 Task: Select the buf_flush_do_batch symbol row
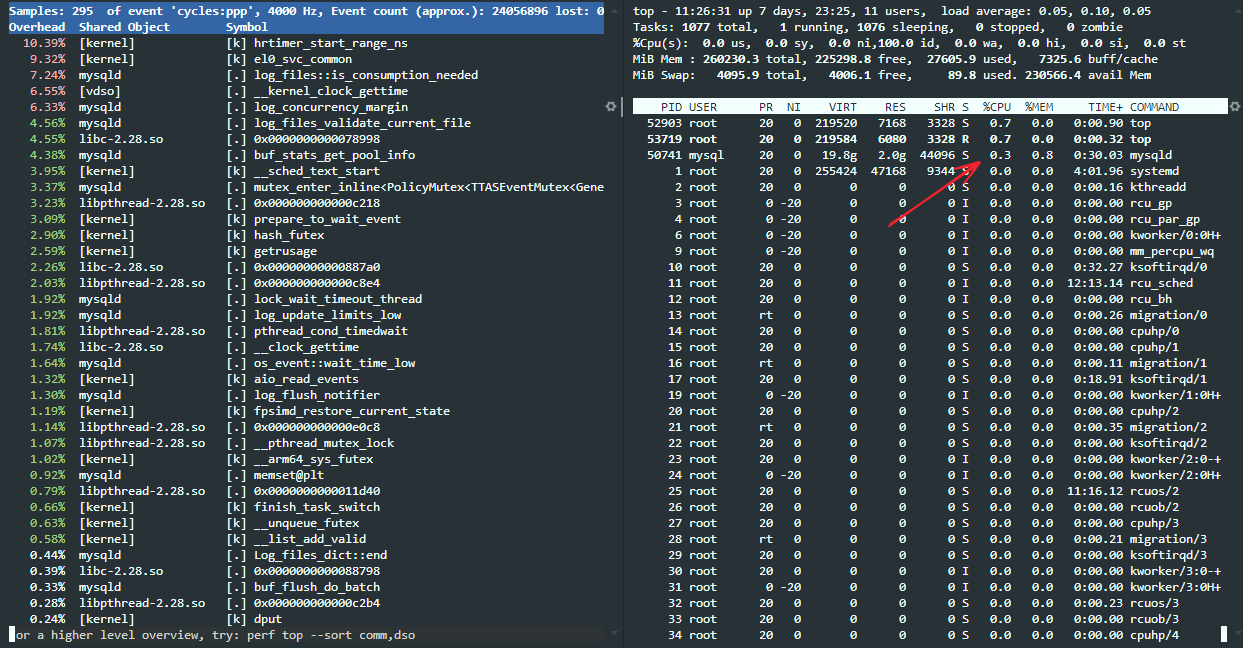point(305,587)
